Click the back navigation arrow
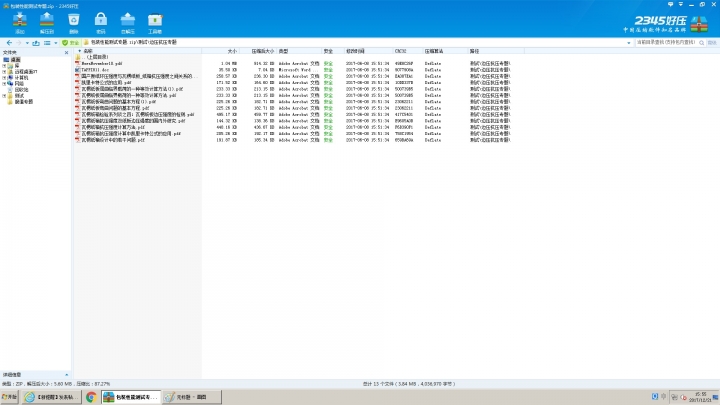720x405 pixels. 8,43
